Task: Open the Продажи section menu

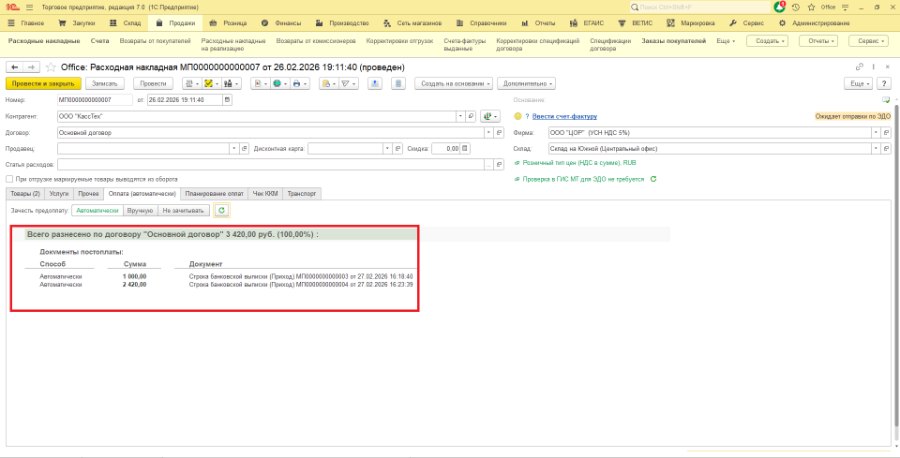Action: (178, 24)
